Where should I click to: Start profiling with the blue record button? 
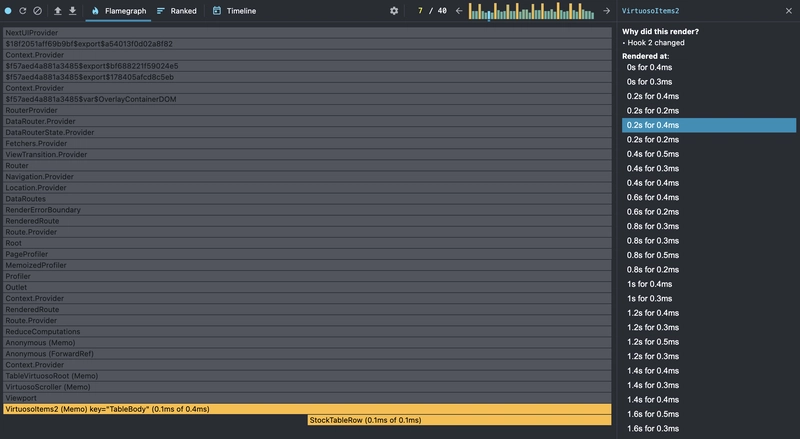click(8, 11)
